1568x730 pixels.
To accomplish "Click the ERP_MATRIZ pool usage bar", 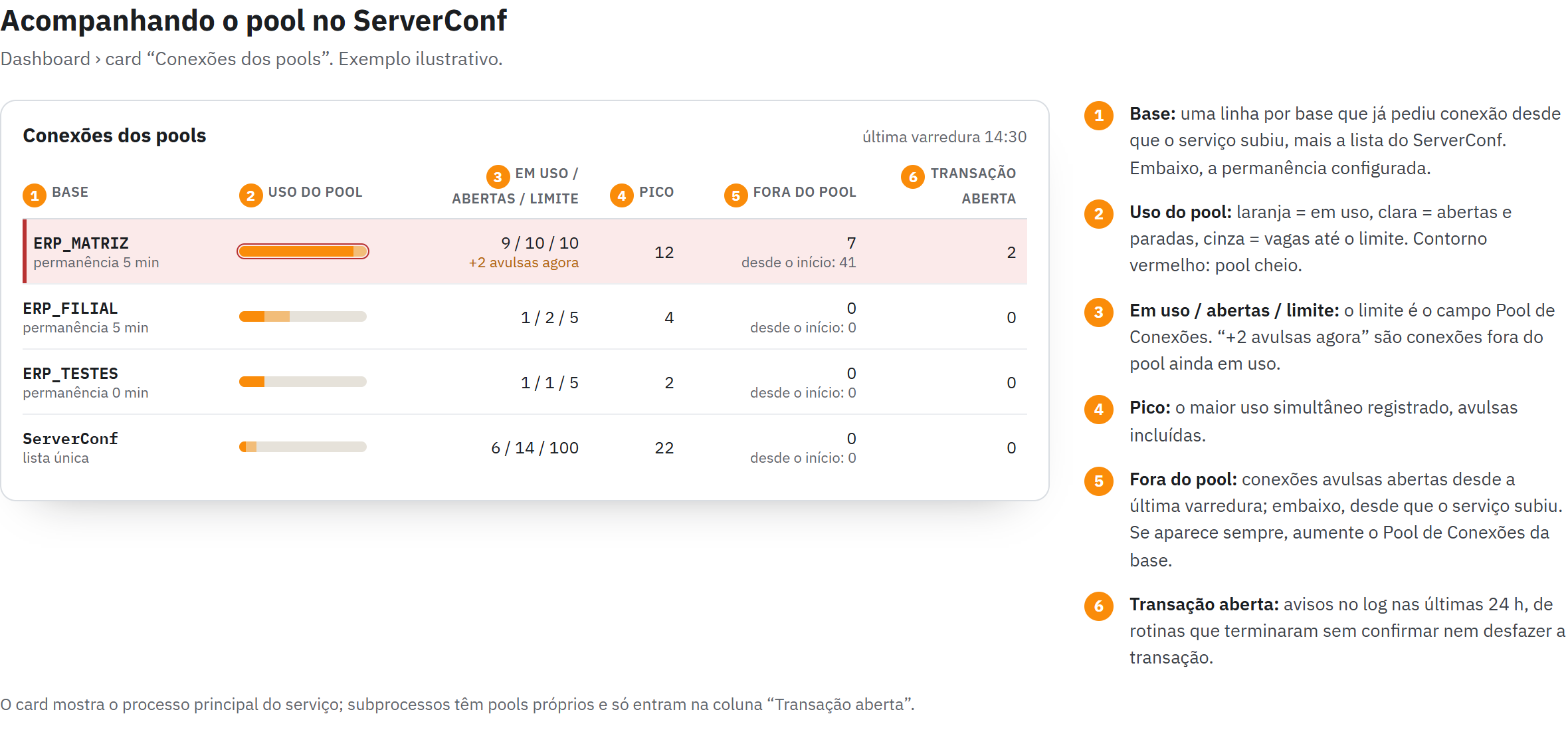I will coord(303,251).
